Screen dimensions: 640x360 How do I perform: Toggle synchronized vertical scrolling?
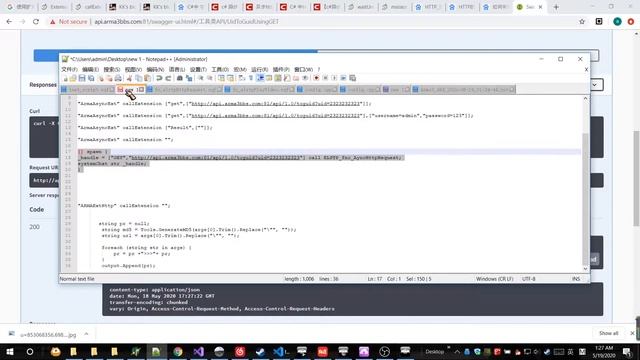tap(221, 78)
